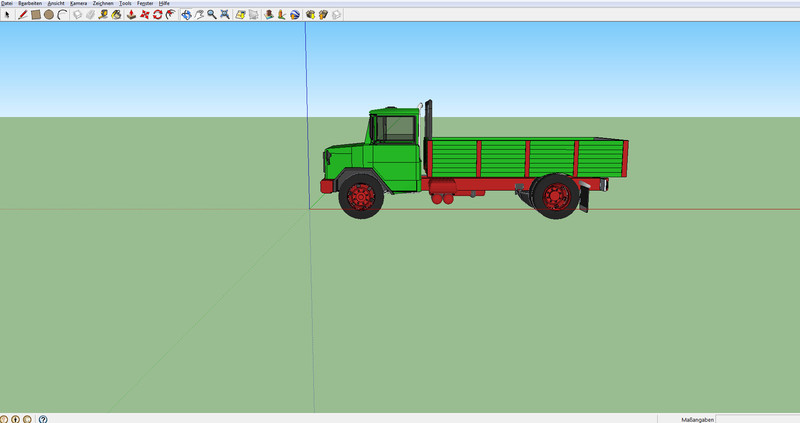Select the Paint Bucket tool
The width and height of the screenshot is (800, 423).
pyautogui.click(x=116, y=15)
